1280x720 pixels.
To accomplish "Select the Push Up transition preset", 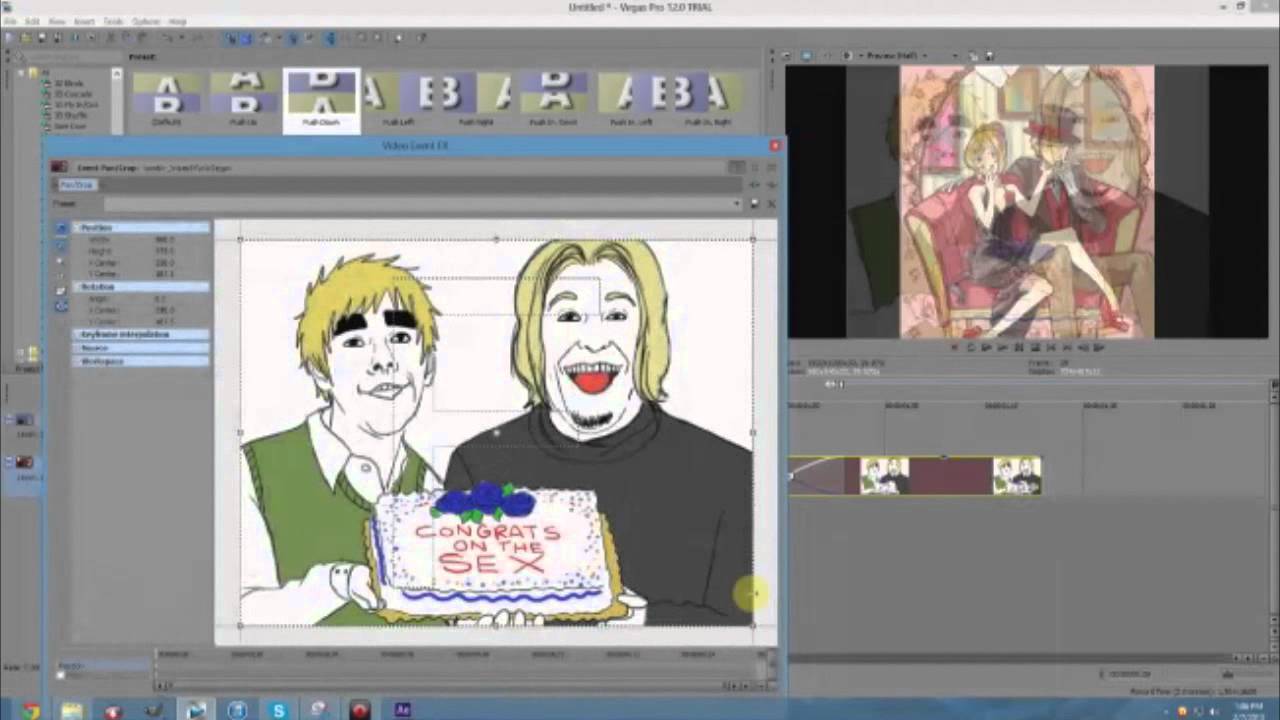I will coord(244,100).
